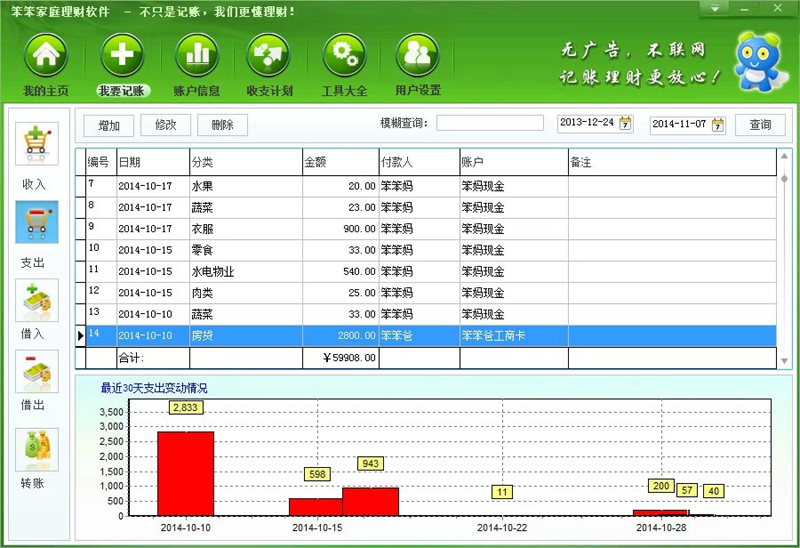Click the 工具大全 label
The image size is (800, 548).
pyautogui.click(x=344, y=91)
